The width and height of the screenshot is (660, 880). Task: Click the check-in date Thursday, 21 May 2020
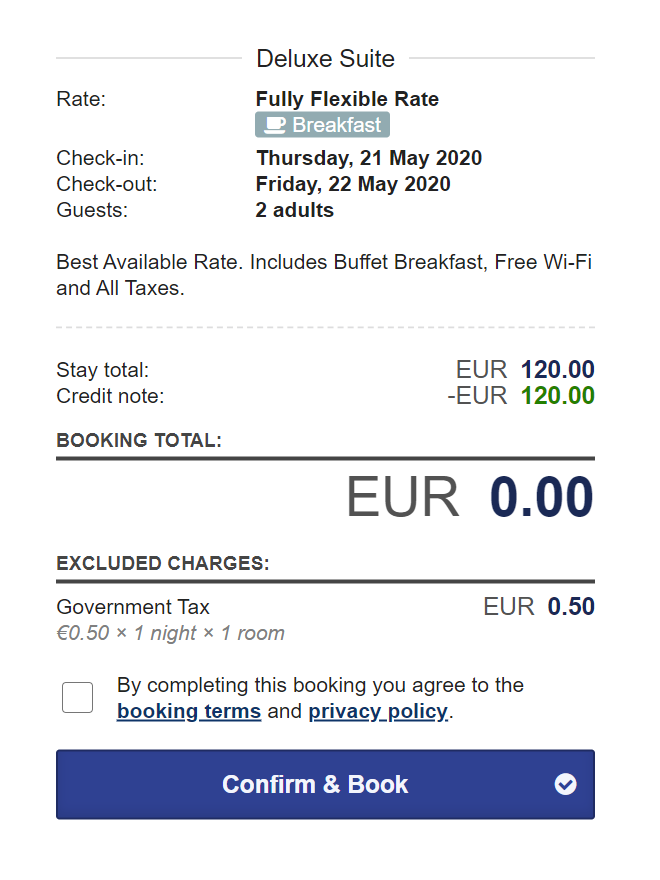click(369, 158)
